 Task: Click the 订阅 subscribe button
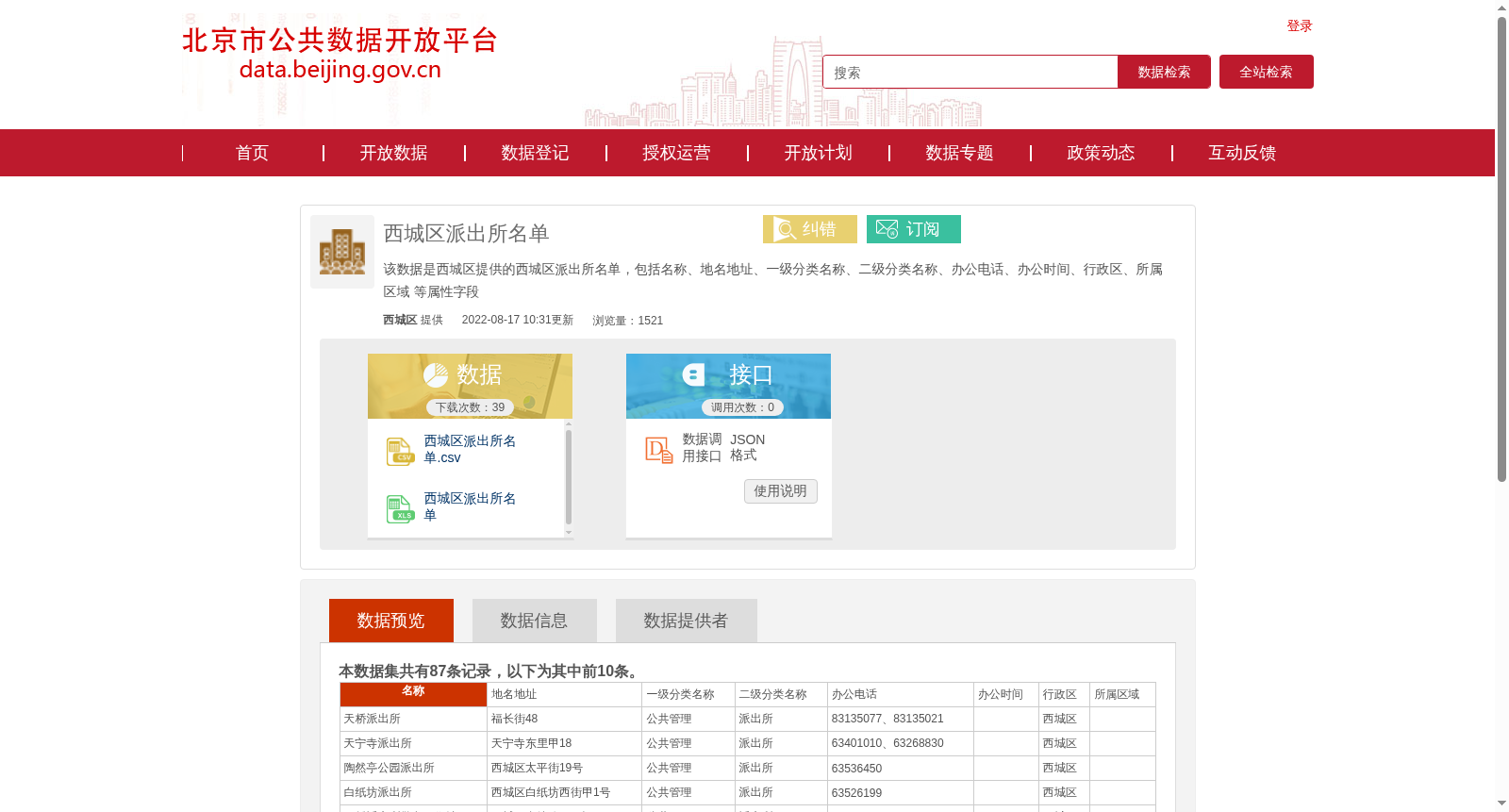click(x=914, y=229)
